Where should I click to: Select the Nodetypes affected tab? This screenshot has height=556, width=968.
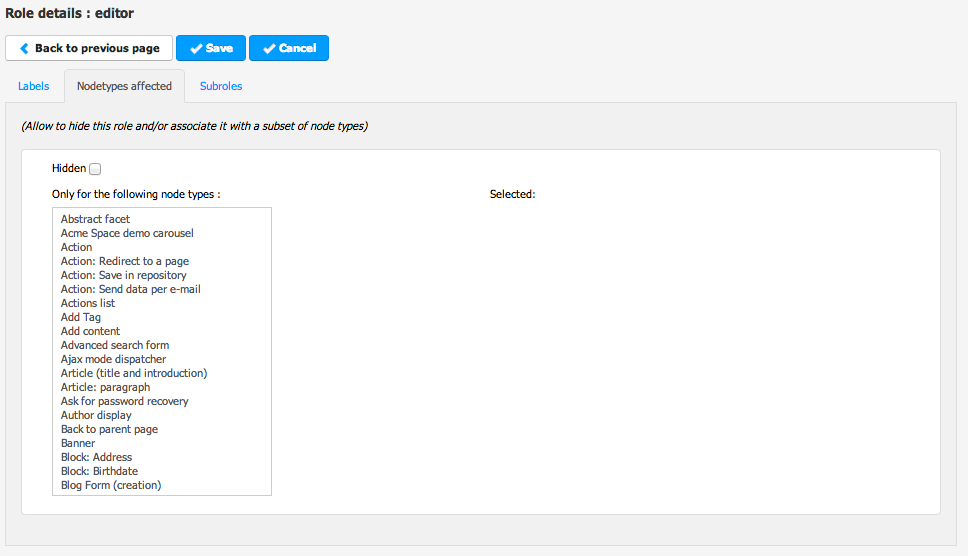click(124, 86)
